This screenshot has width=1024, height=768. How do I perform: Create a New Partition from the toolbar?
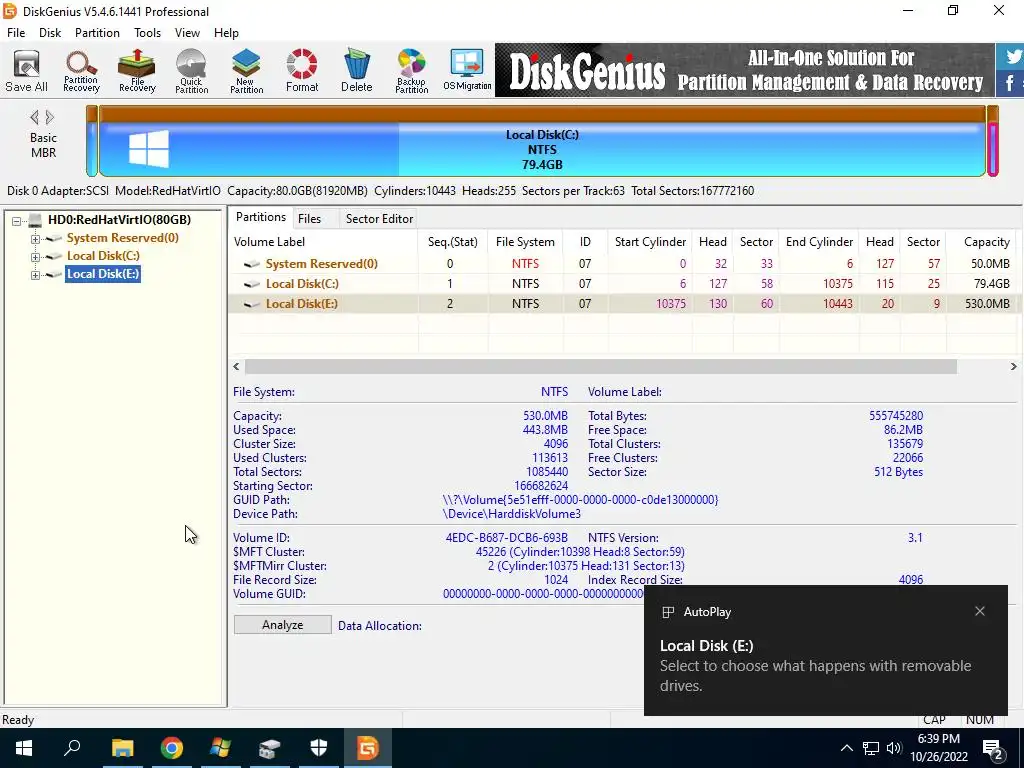246,71
